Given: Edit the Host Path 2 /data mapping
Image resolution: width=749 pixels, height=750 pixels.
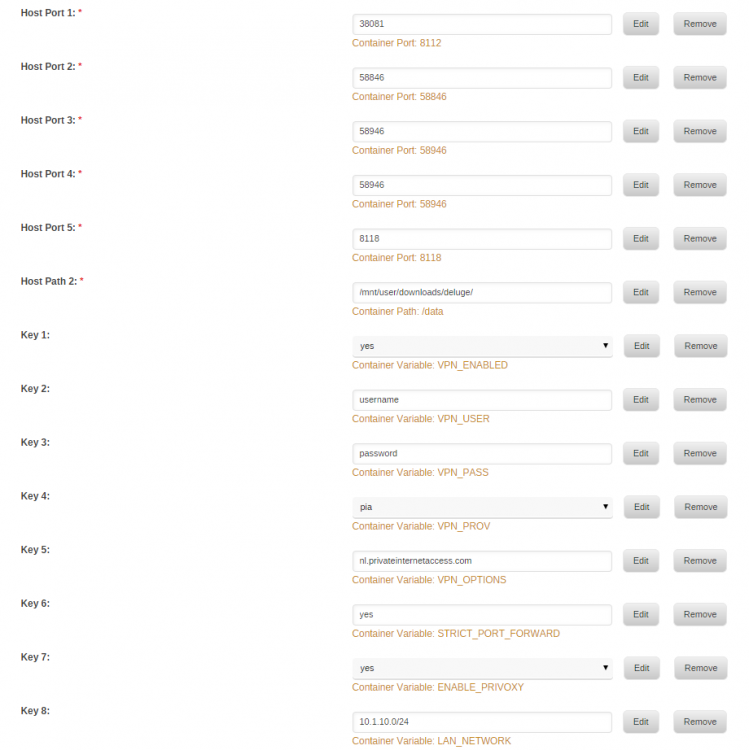Looking at the screenshot, I should point(641,292).
